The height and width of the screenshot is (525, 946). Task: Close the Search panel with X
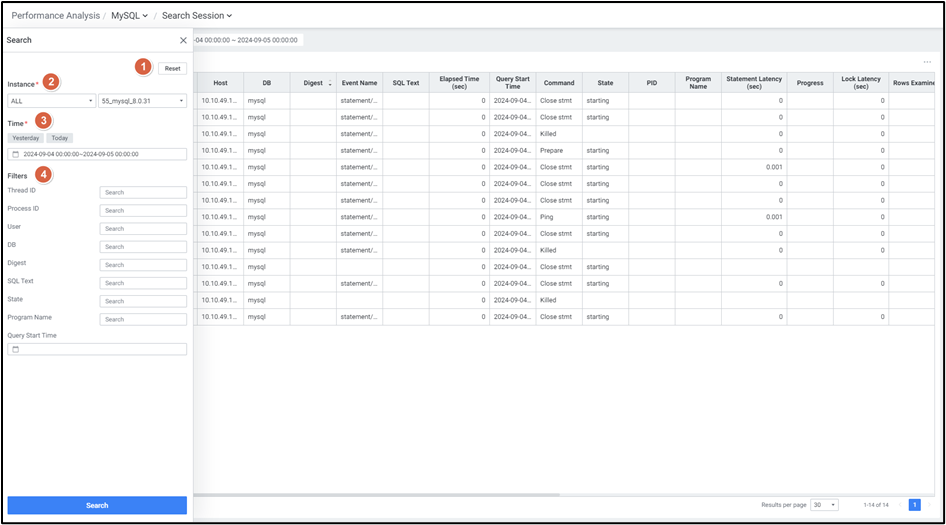coord(183,41)
